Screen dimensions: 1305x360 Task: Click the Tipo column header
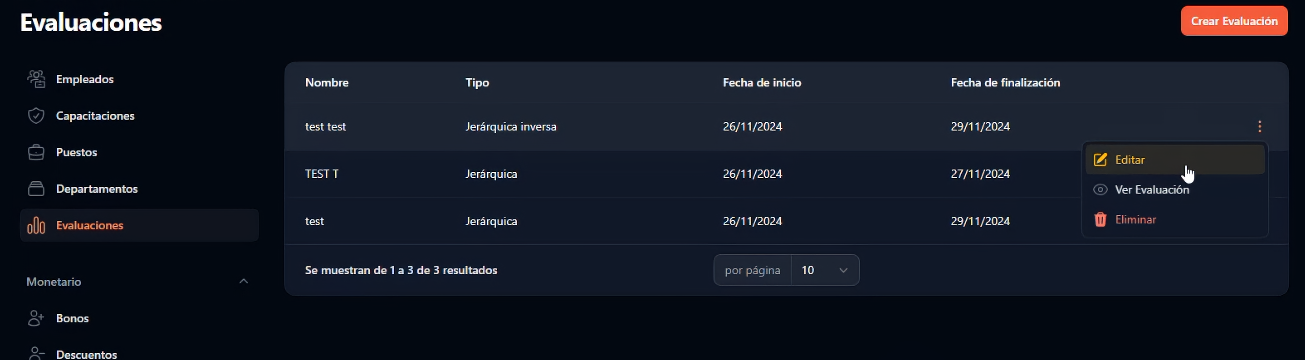pyautogui.click(x=477, y=83)
